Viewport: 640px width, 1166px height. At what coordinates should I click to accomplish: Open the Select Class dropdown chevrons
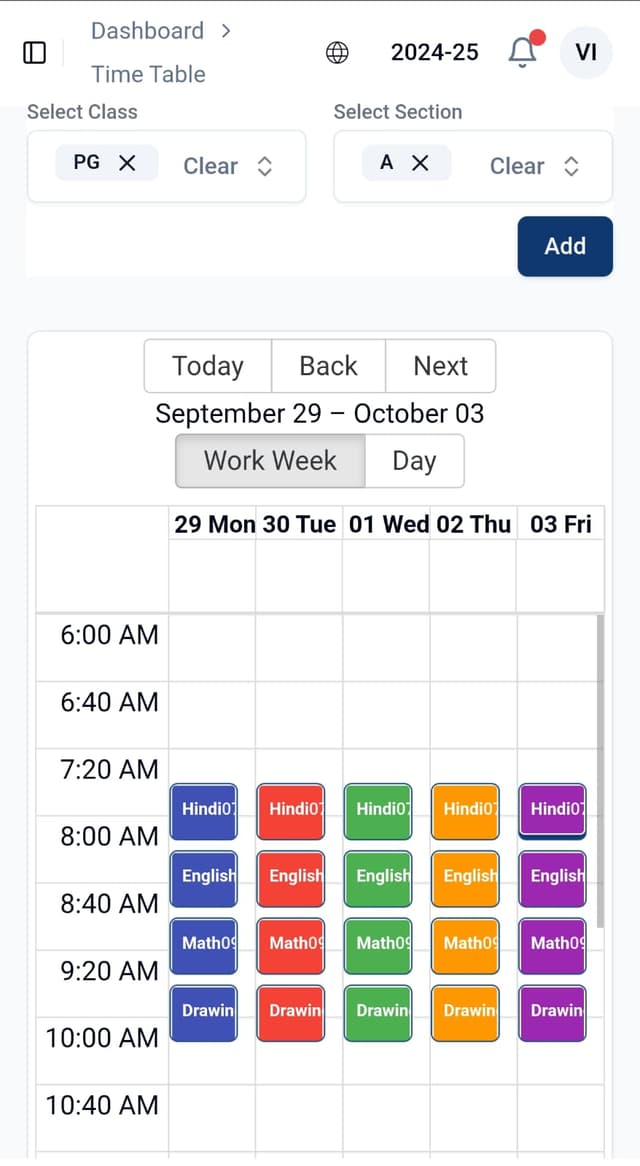(x=265, y=166)
